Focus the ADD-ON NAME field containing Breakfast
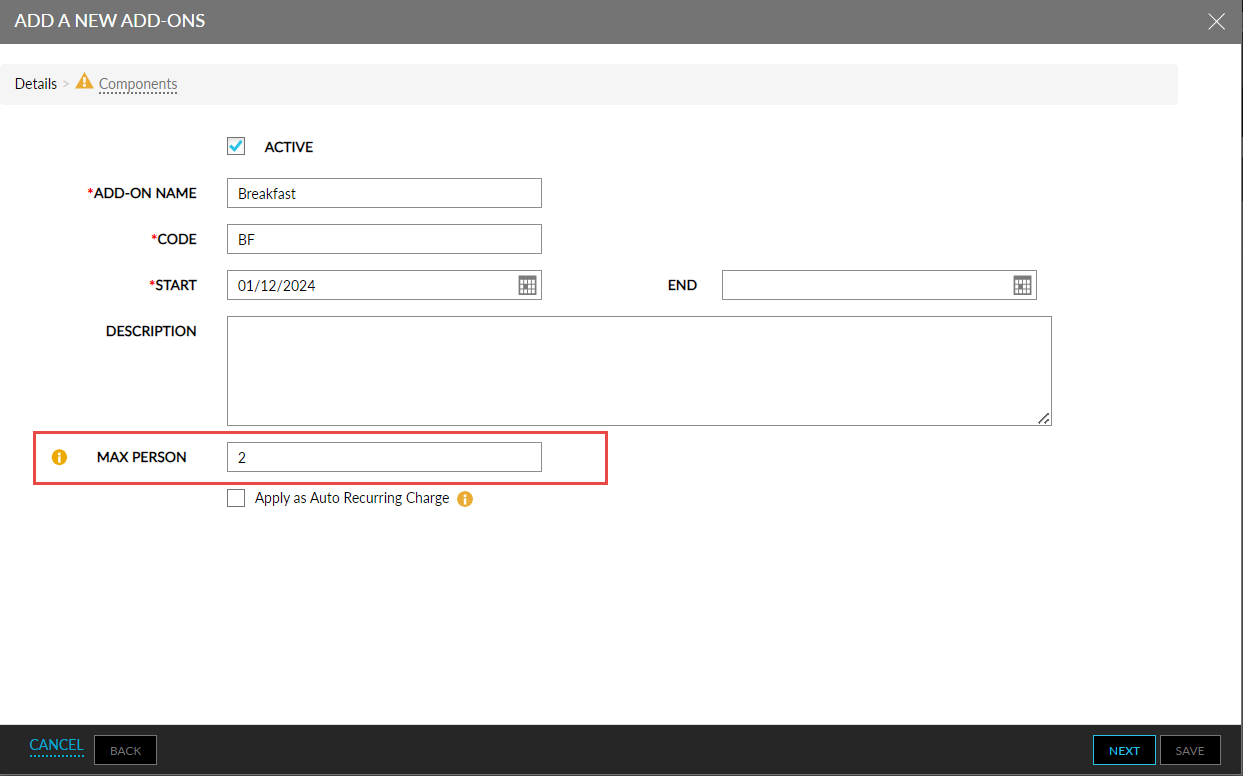This screenshot has width=1243, height=776. [x=384, y=193]
